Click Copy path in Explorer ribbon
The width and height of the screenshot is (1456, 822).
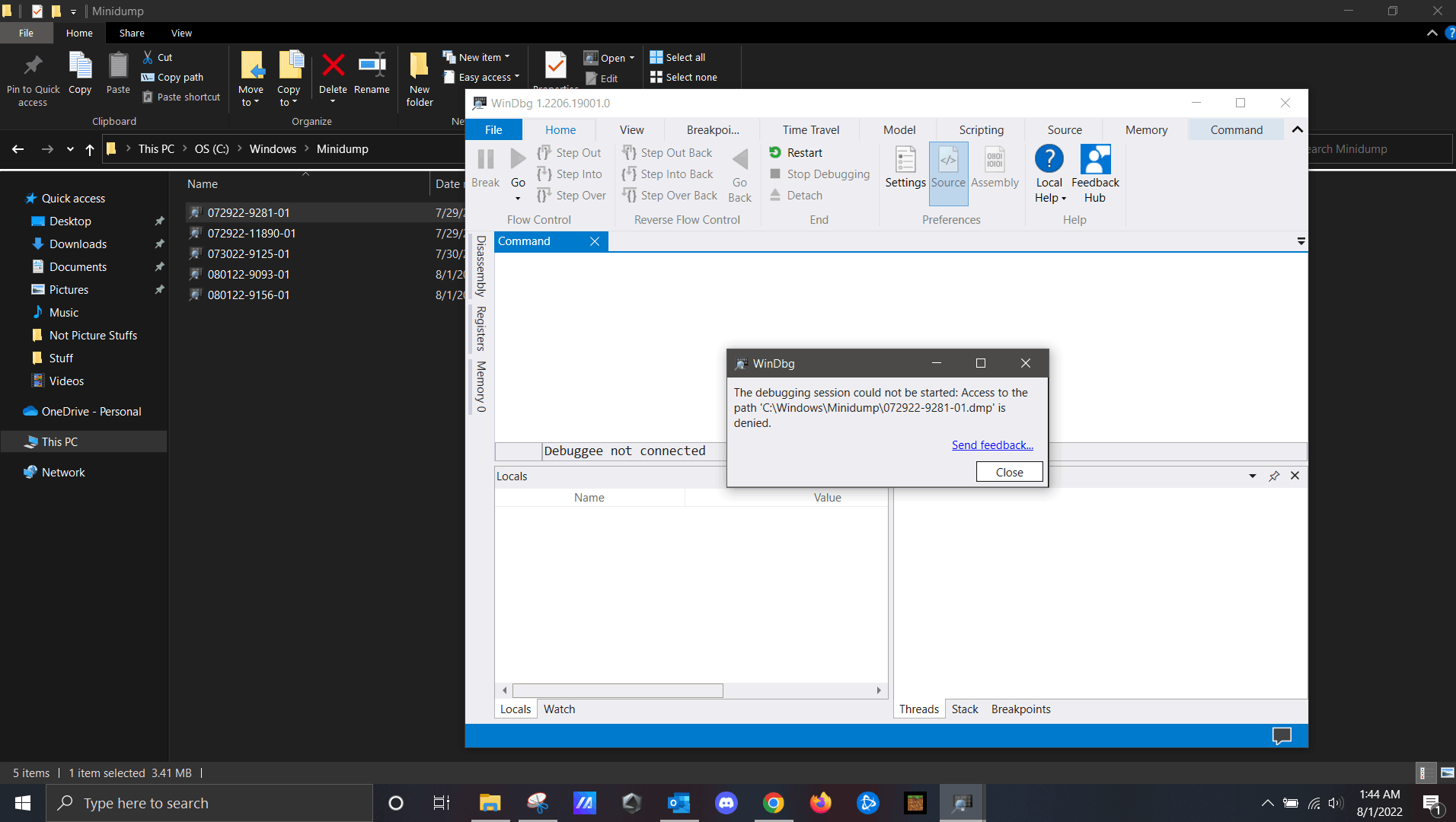[173, 77]
